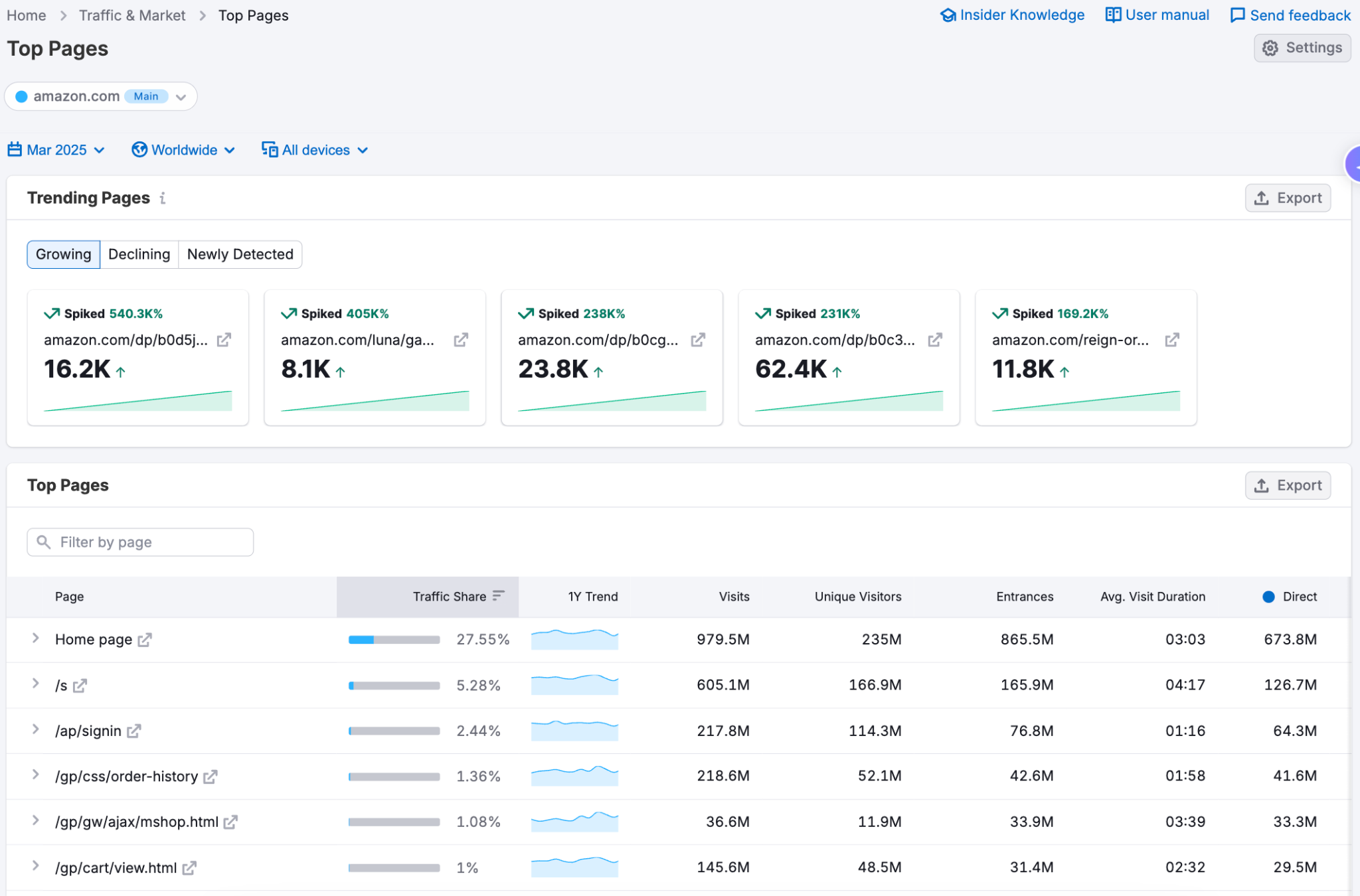Open external link on the 540.3K% spiked card
The height and width of the screenshot is (896, 1360).
click(224, 340)
